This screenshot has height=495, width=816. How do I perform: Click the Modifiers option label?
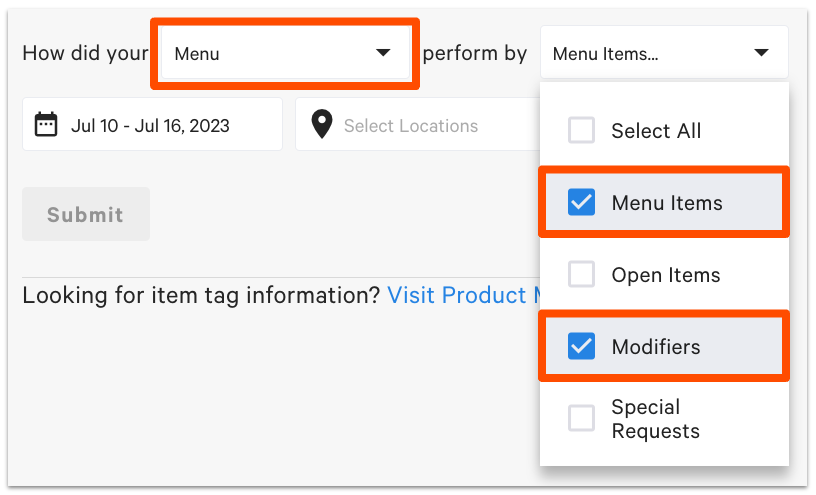(655, 347)
